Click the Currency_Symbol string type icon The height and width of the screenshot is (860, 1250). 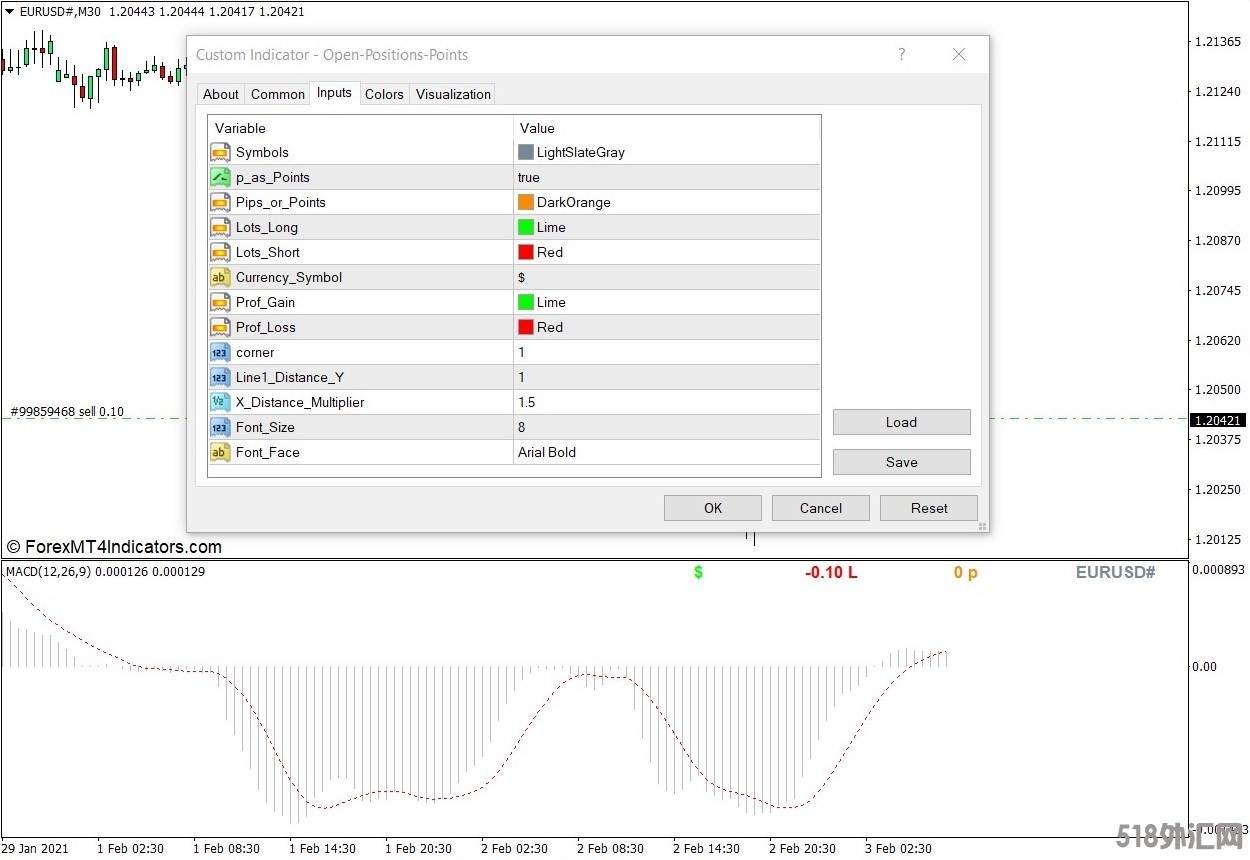[220, 277]
